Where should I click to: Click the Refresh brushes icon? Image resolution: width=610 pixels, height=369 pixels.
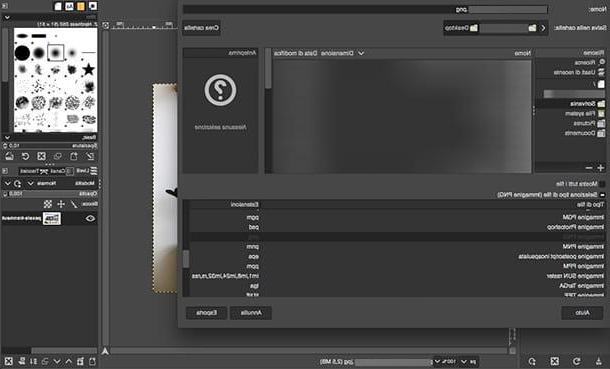tap(25, 156)
